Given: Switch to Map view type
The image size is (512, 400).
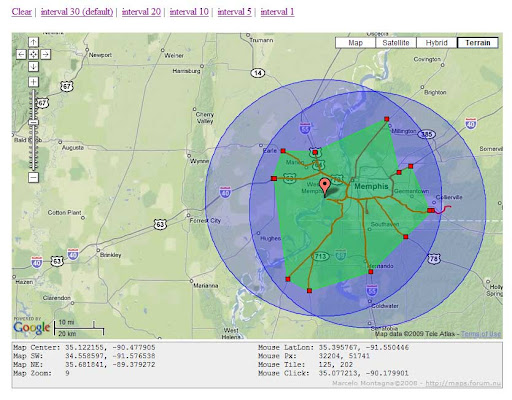Looking at the screenshot, I should (355, 43).
